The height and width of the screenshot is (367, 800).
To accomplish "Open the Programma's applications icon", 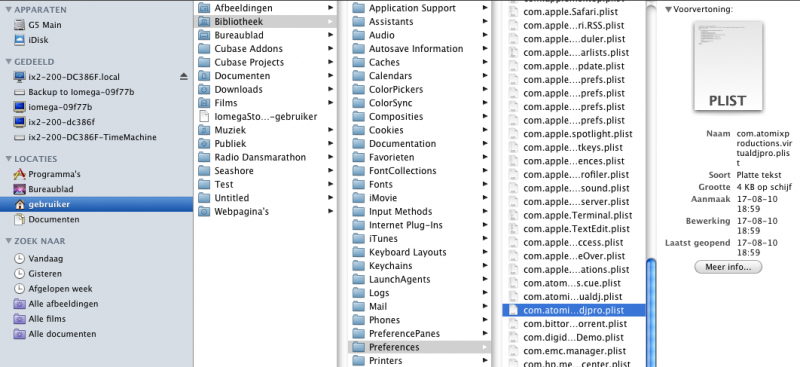I will pos(19,174).
